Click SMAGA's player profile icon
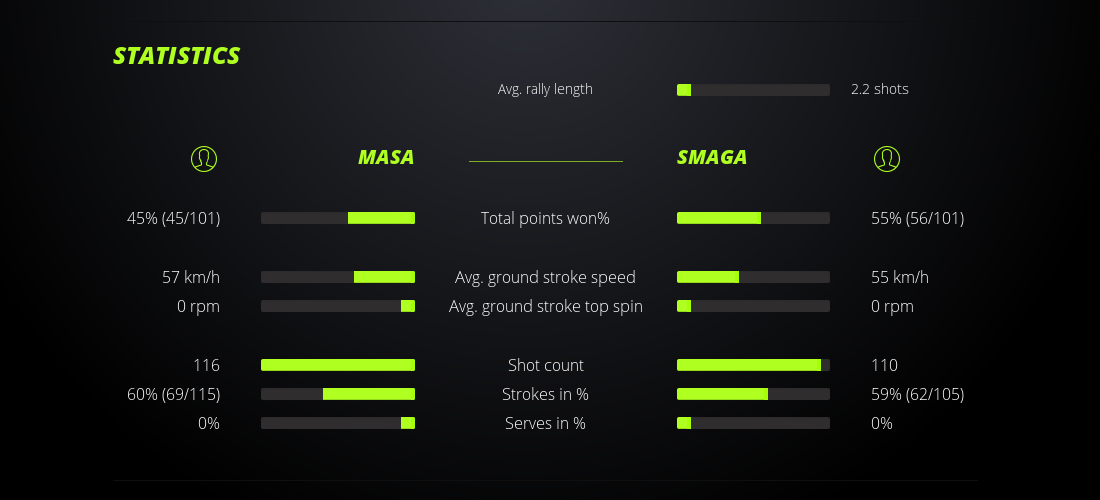Viewport: 1100px width, 500px height. (887, 158)
